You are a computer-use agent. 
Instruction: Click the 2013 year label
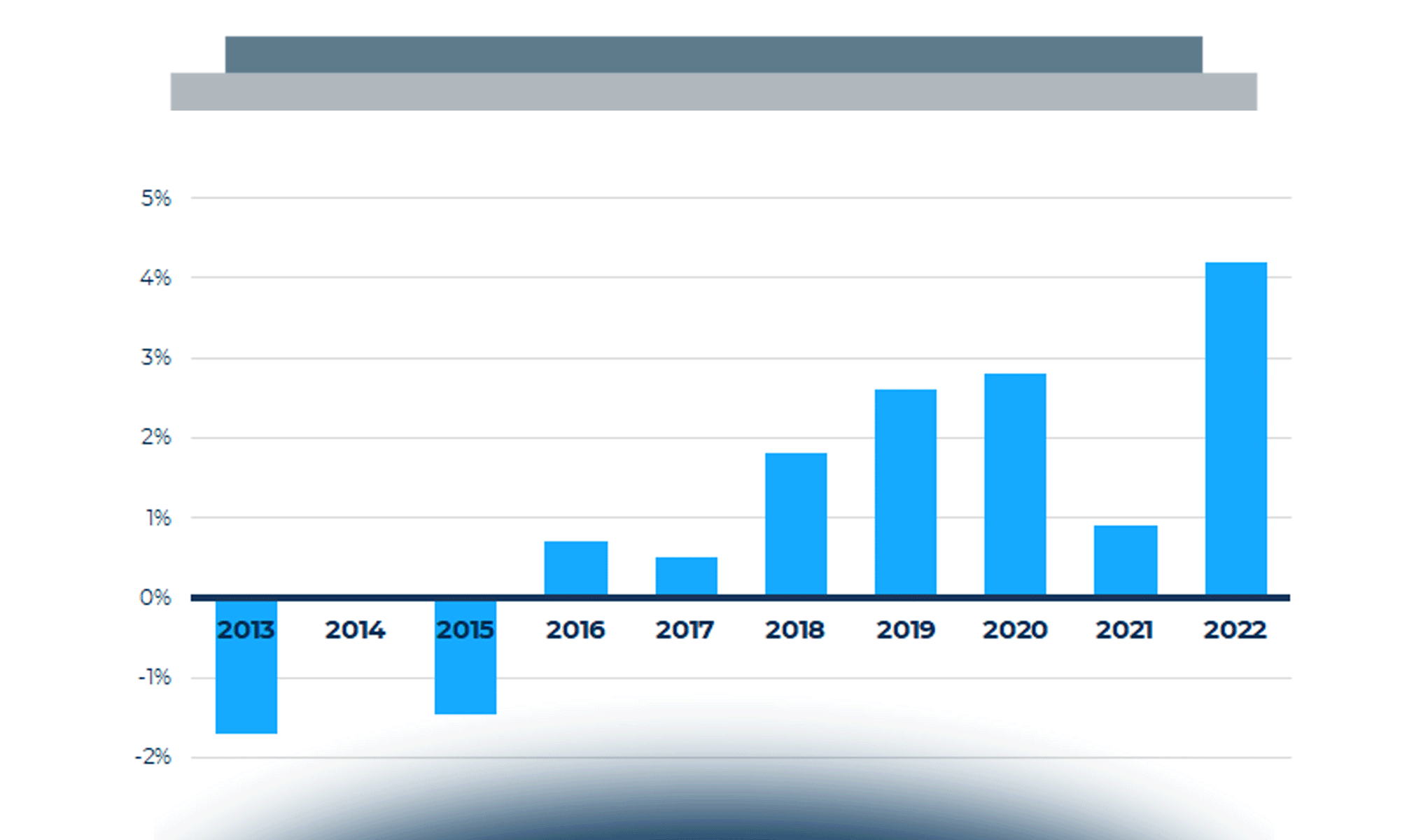[x=246, y=631]
